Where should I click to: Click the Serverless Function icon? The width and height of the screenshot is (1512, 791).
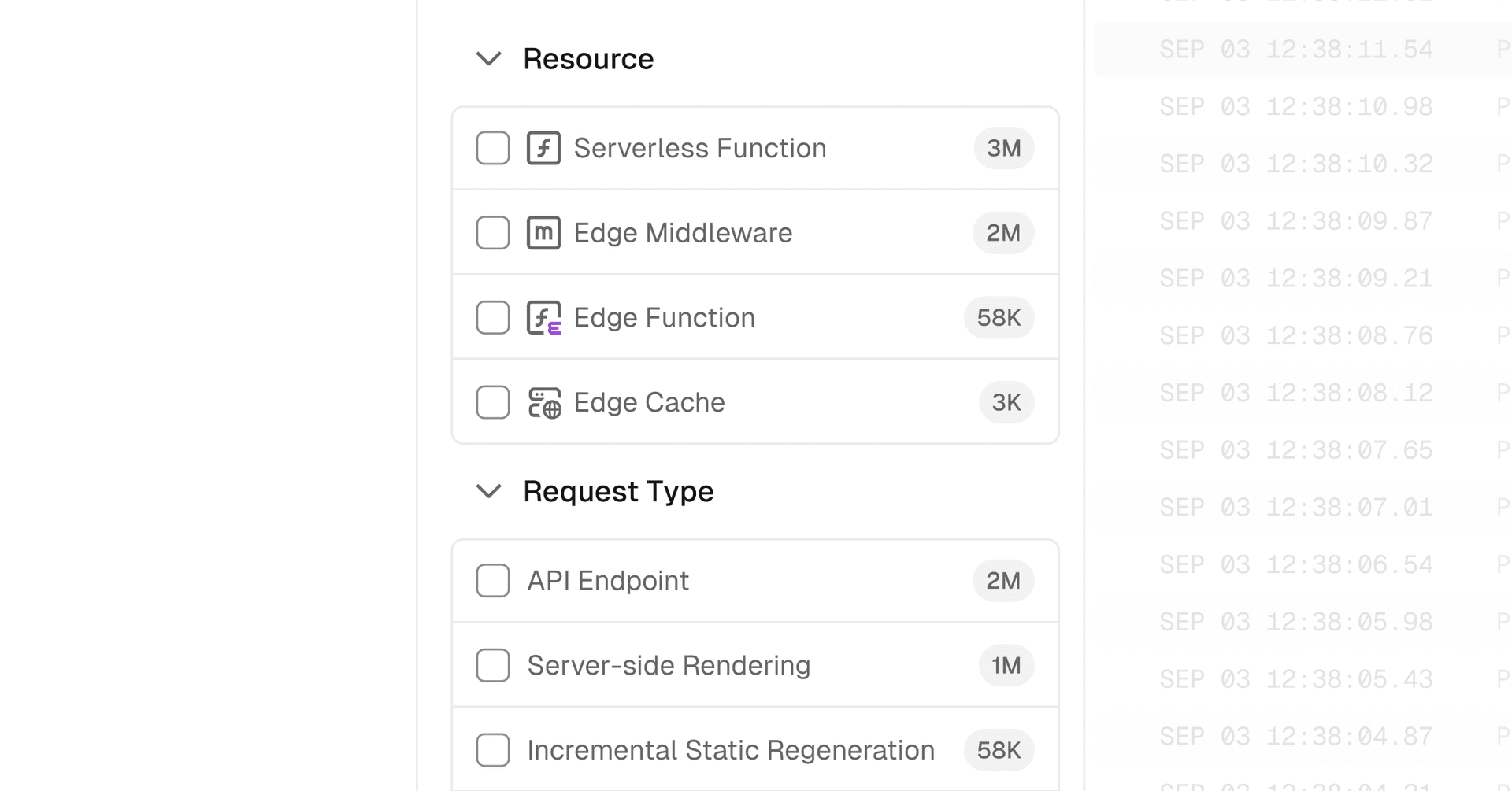click(543, 148)
